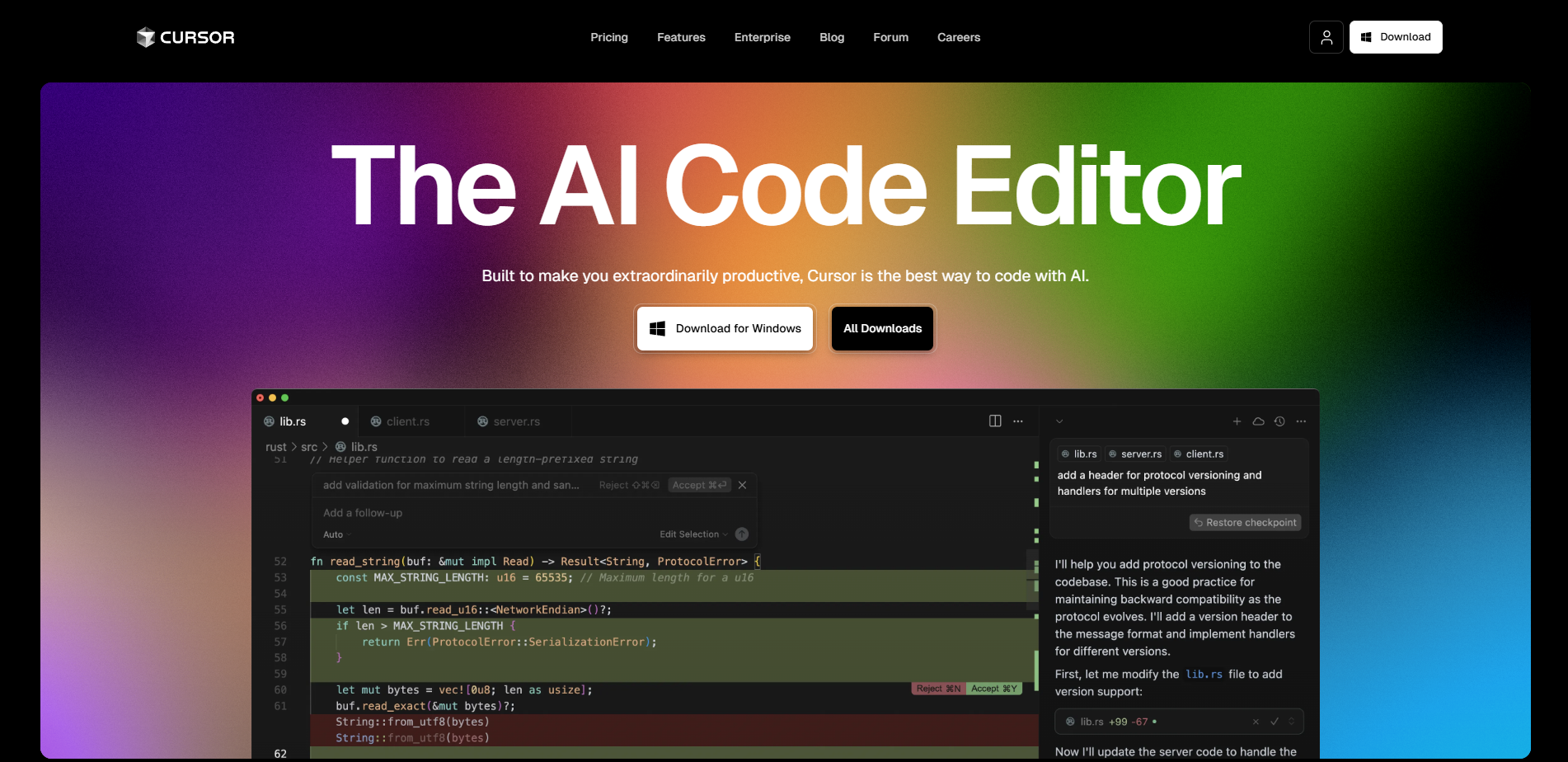Screen dimensions: 1568x762
Task: Open the chat panel more options menu
Action: [1301, 421]
